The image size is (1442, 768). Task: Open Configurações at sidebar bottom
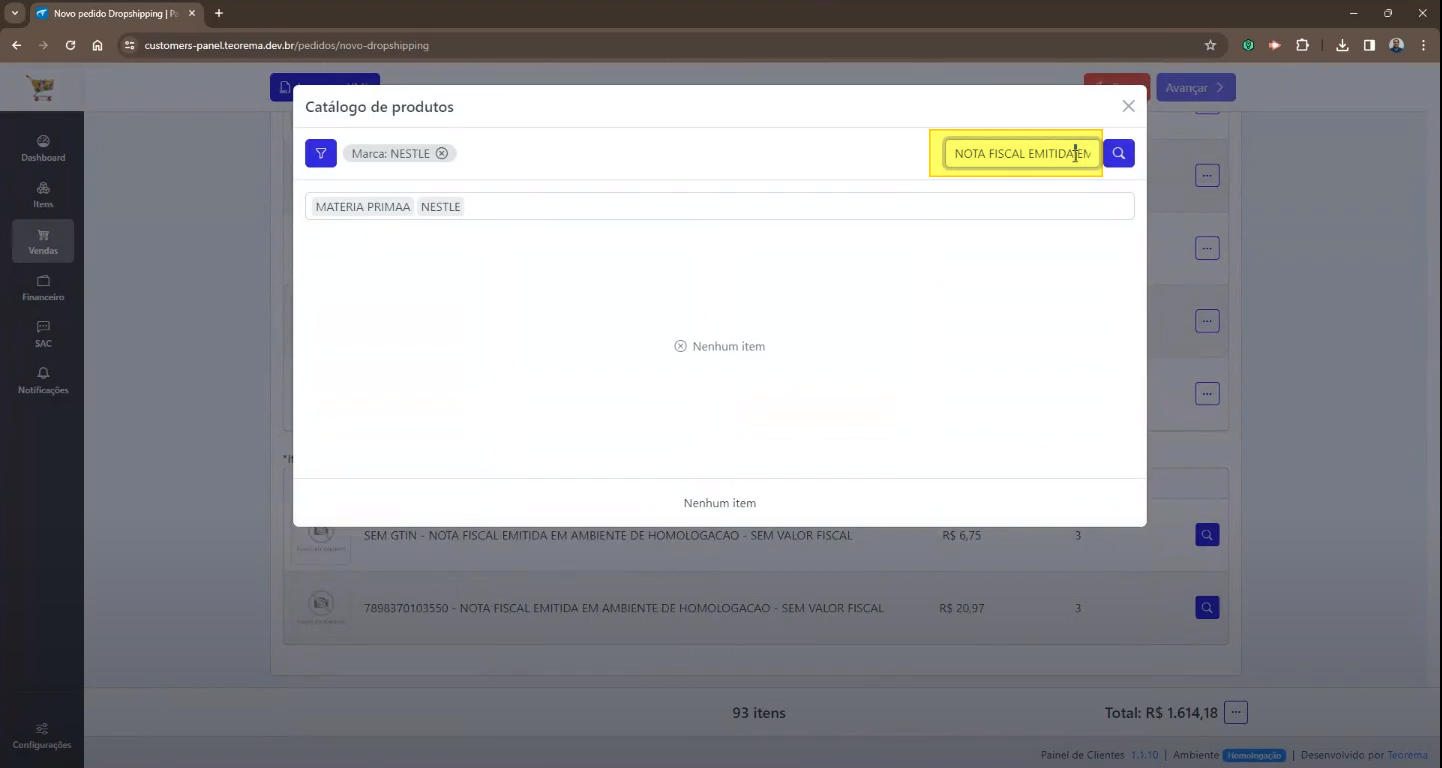pos(42,736)
